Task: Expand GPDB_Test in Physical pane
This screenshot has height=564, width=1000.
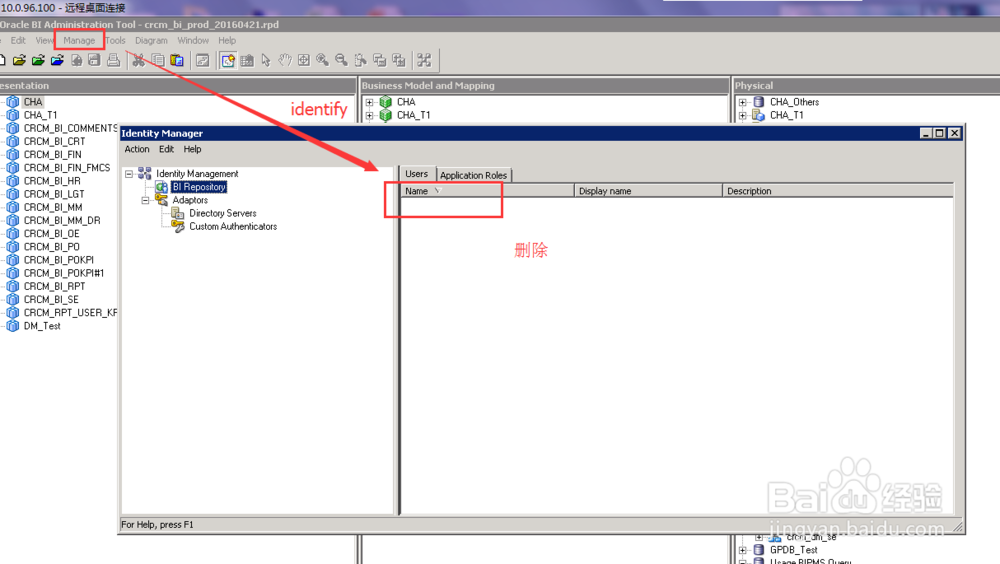Action: pyautogui.click(x=742, y=550)
